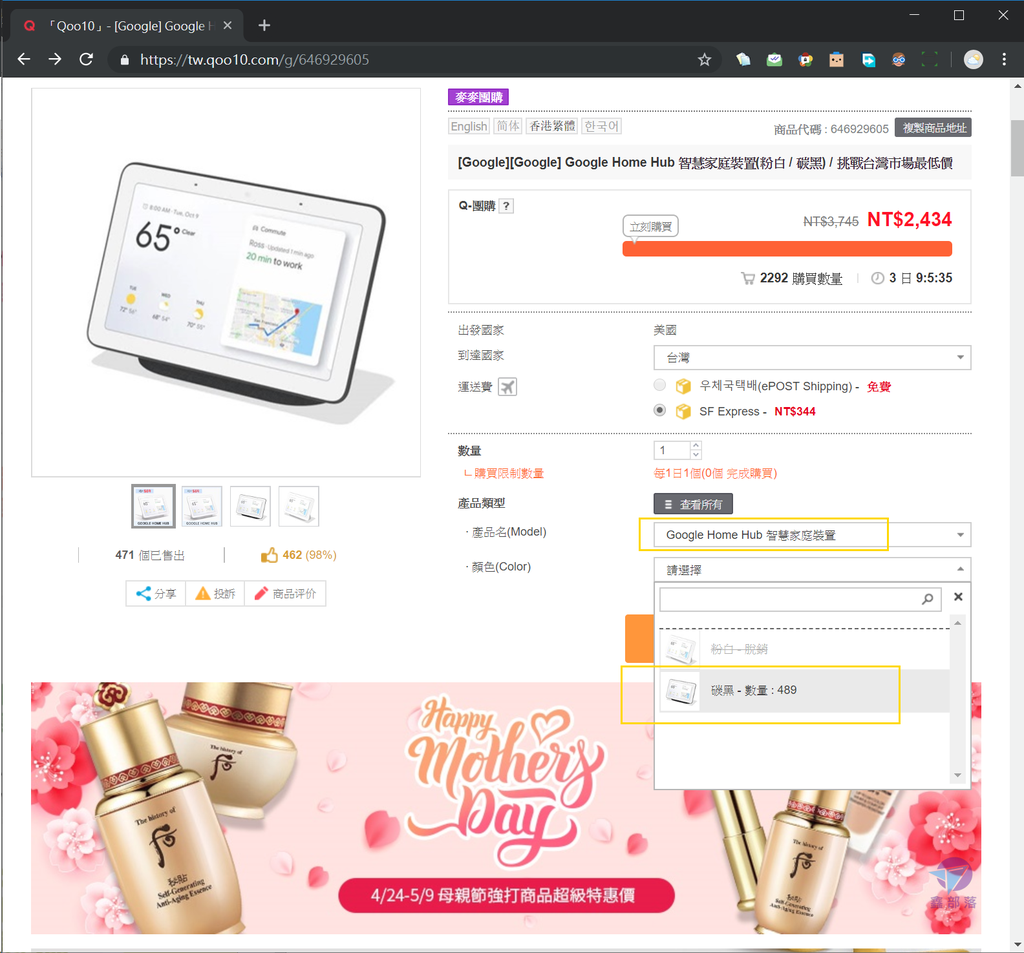Screen dimensions: 1024x953
Task: Click the 商品評價 pencil review button
Action: coord(285,593)
